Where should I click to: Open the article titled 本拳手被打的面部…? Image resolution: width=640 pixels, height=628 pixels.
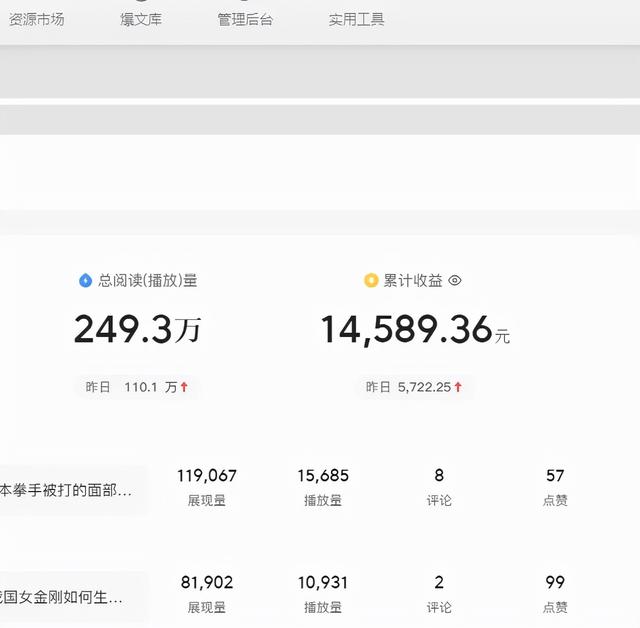click(66, 491)
